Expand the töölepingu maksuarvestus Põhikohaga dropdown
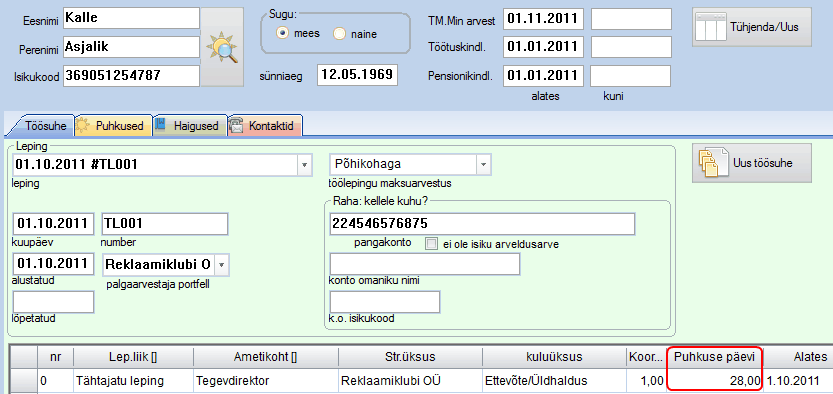 (483, 165)
